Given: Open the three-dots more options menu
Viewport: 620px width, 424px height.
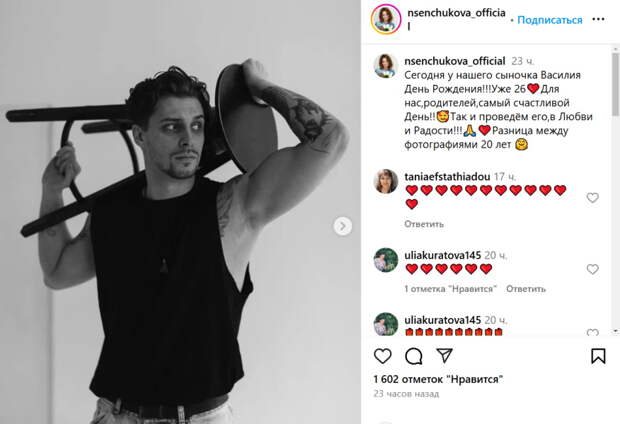Looking at the screenshot, I should (598, 19).
